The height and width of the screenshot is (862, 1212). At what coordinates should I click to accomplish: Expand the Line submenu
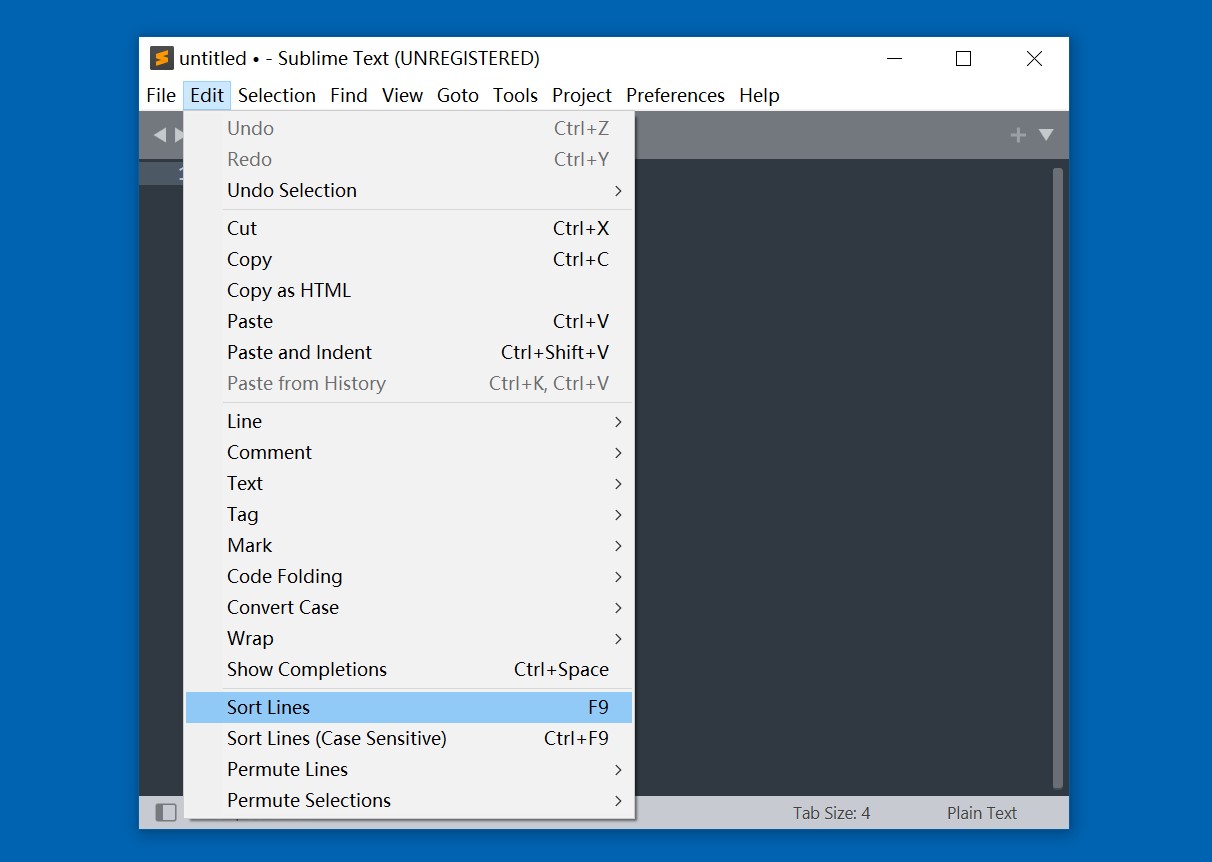coord(409,421)
